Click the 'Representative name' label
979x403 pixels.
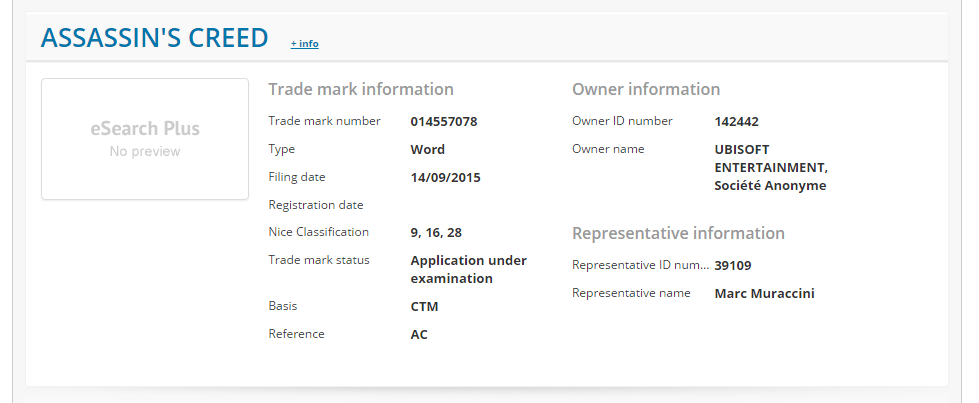coord(631,293)
